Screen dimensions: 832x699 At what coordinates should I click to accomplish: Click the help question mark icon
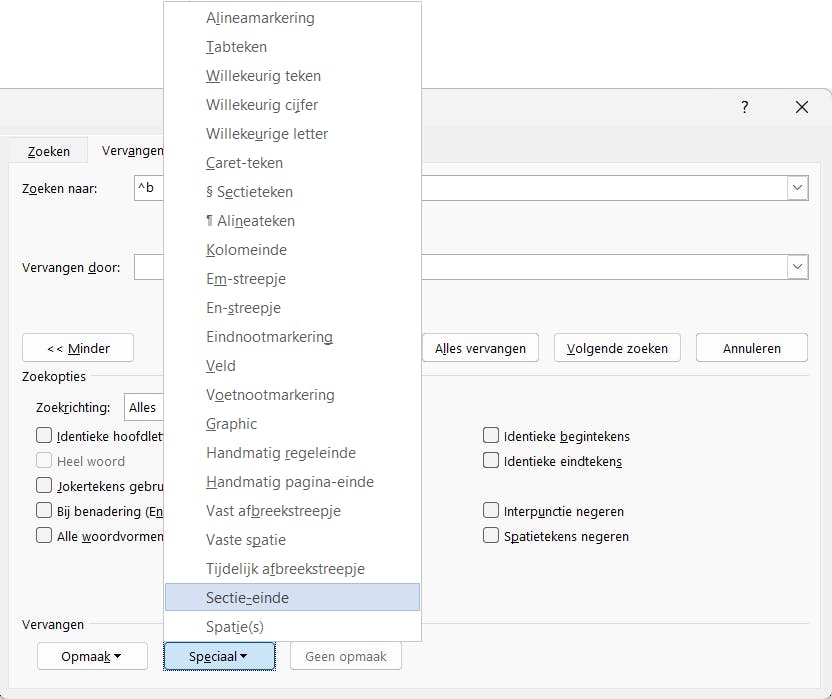pyautogui.click(x=745, y=108)
